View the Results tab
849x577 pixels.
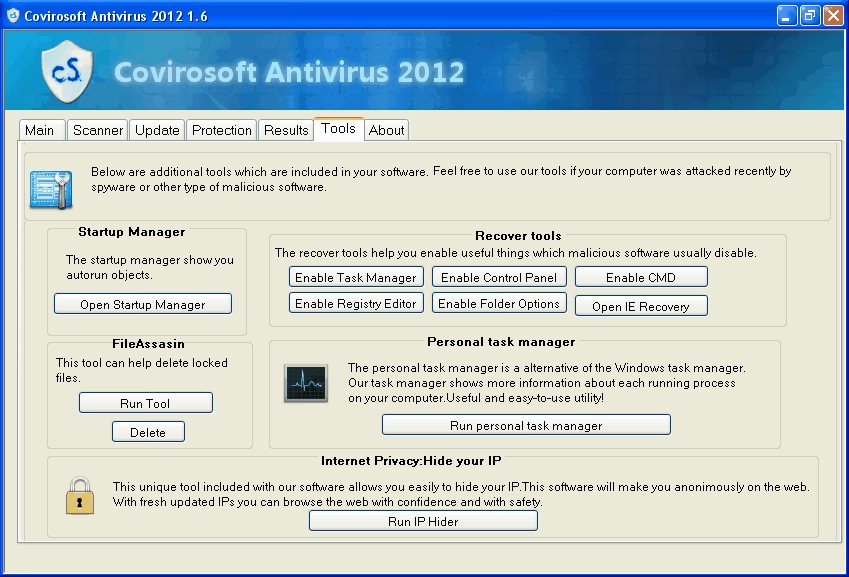pos(286,130)
